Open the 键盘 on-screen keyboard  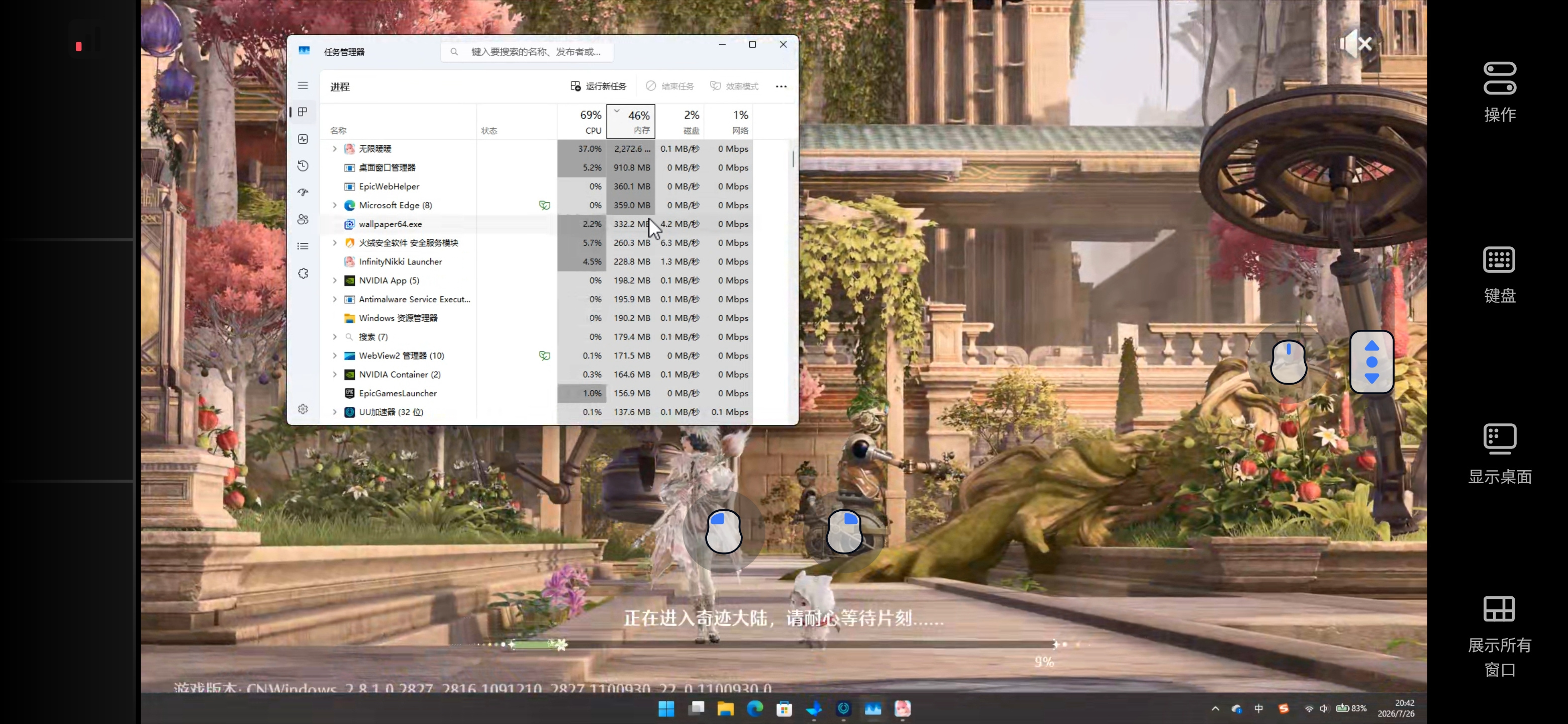pos(1499,275)
